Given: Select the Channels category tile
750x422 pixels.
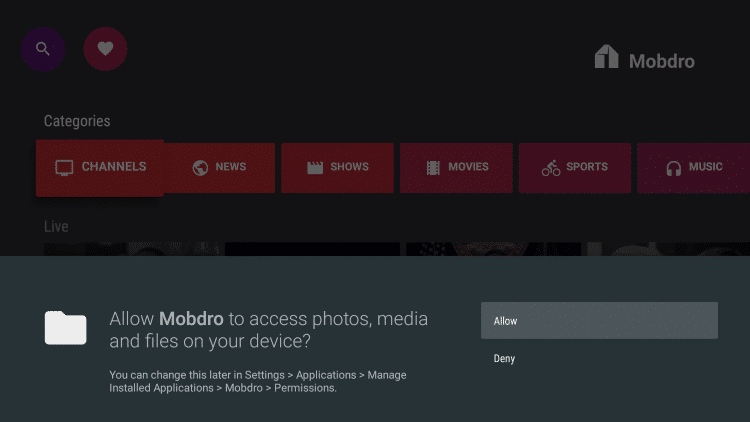Looking at the screenshot, I should coord(100,167).
